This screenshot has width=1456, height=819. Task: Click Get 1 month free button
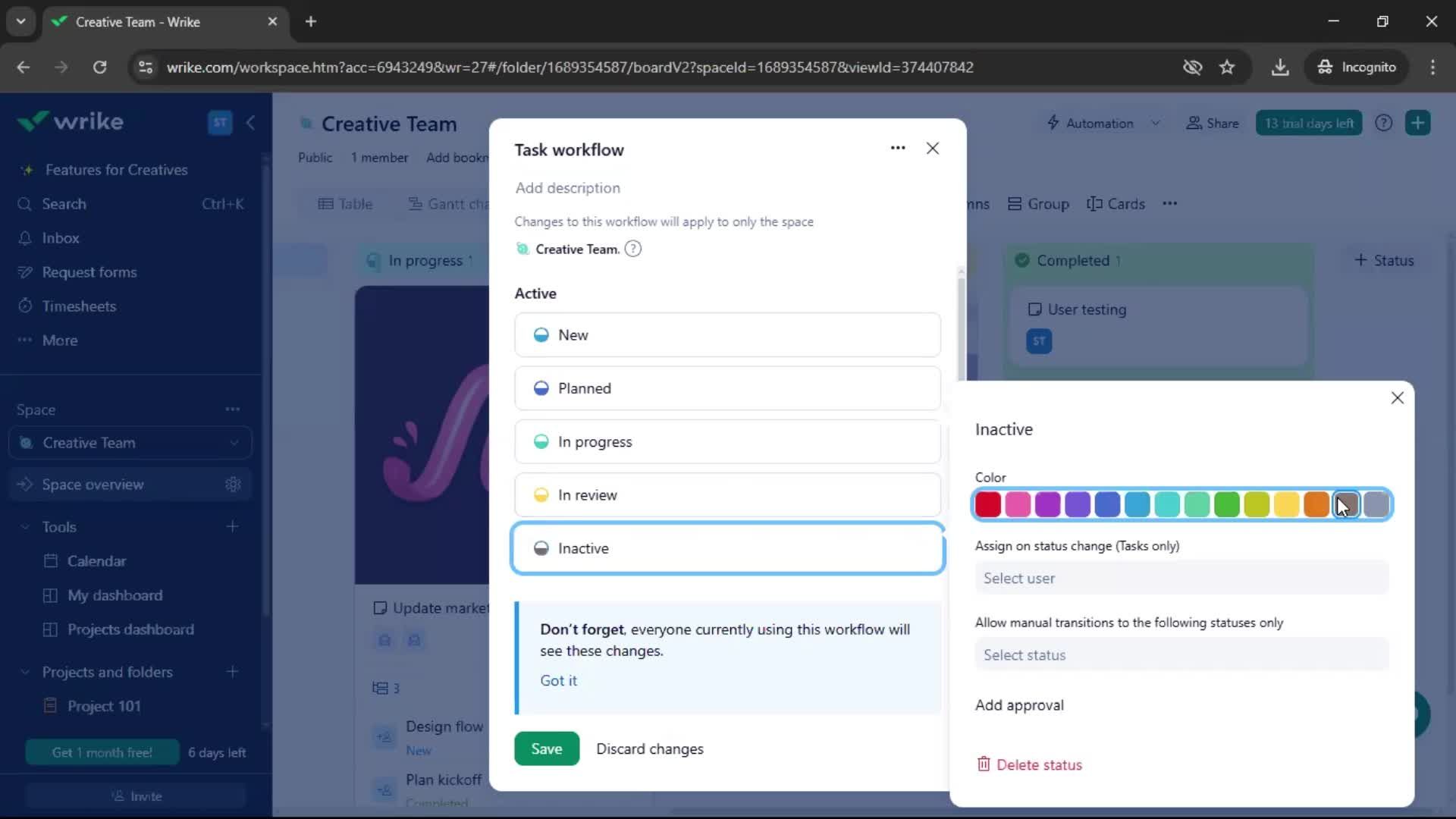[x=102, y=752]
